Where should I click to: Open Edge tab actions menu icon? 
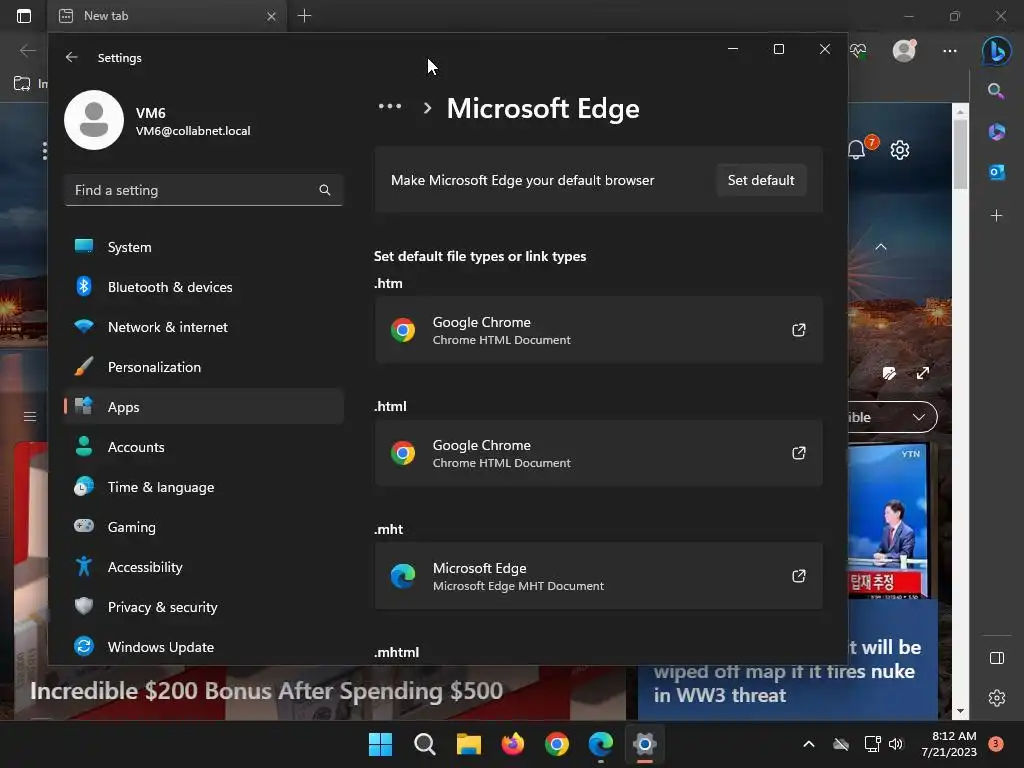click(24, 16)
